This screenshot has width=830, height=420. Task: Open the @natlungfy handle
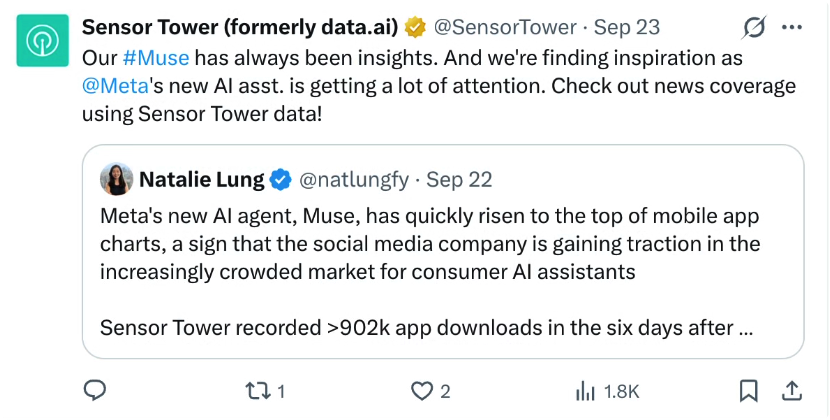point(354,181)
